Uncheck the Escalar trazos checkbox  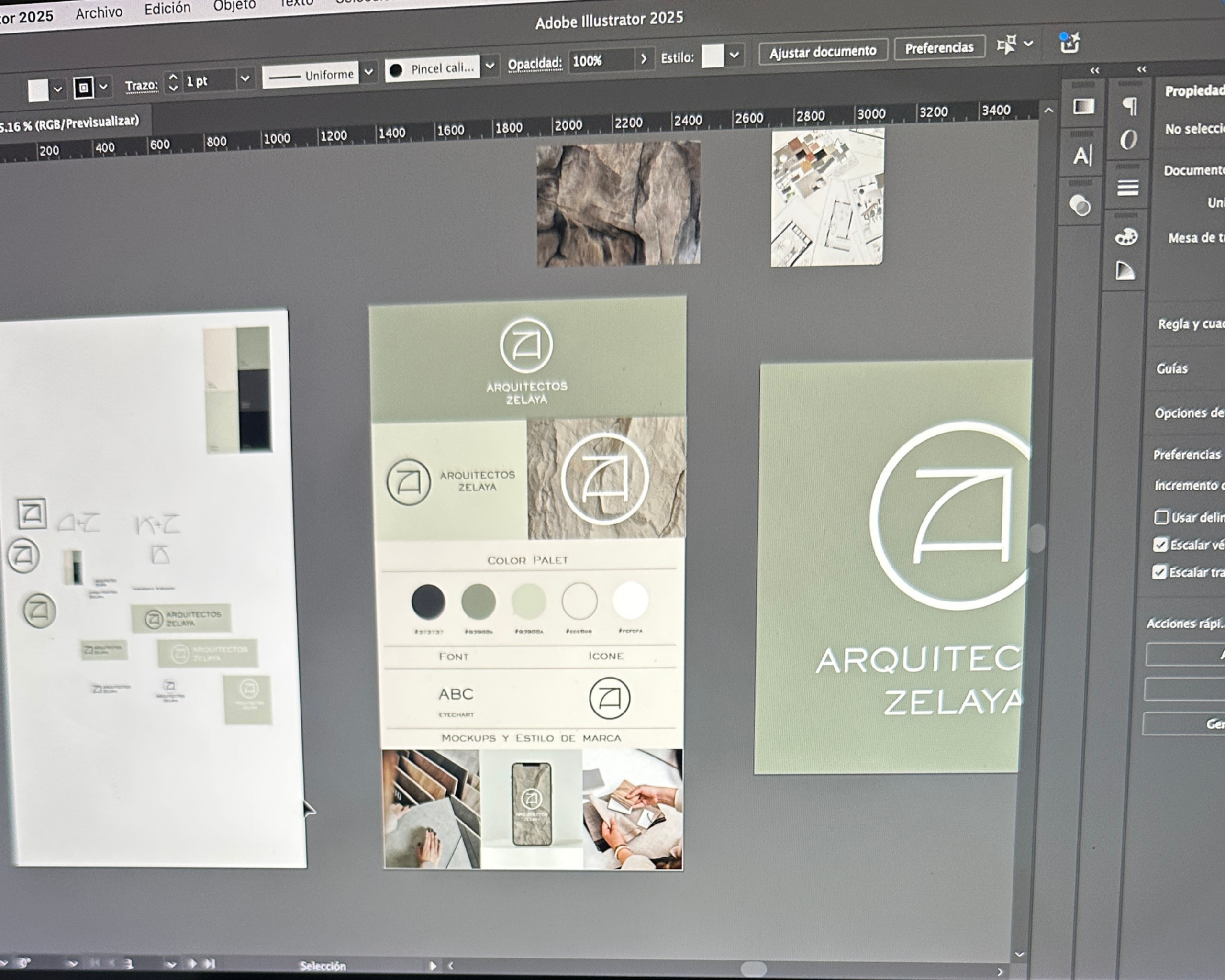[1159, 572]
